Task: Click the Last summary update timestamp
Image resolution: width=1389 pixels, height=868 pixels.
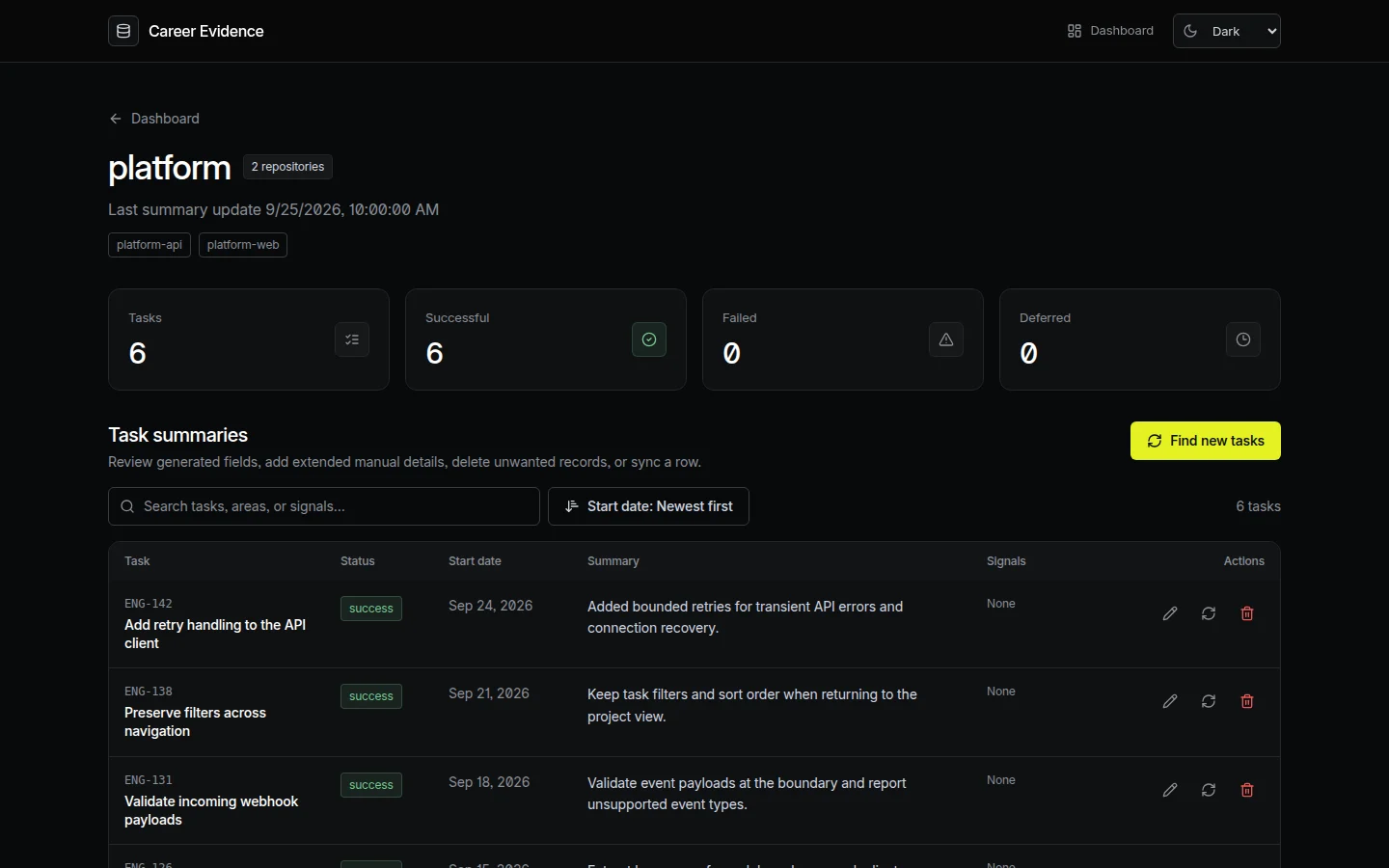Action: [273, 209]
